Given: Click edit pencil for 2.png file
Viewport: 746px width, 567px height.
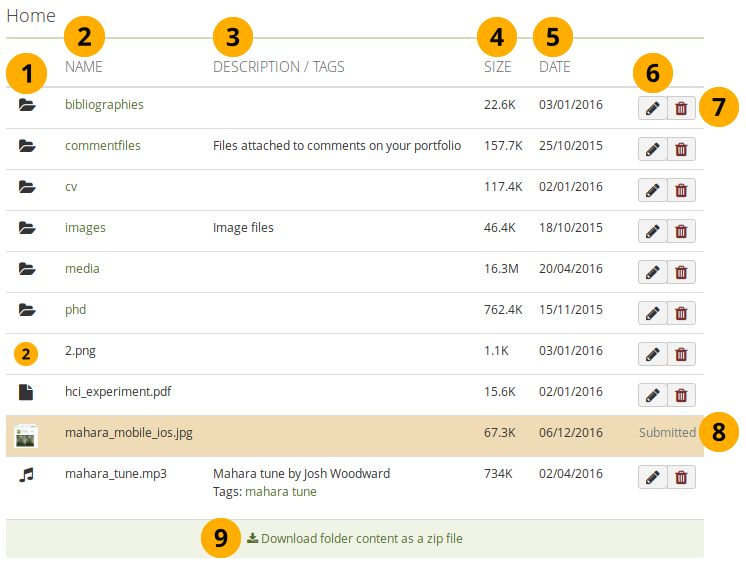Looking at the screenshot, I should (652, 354).
